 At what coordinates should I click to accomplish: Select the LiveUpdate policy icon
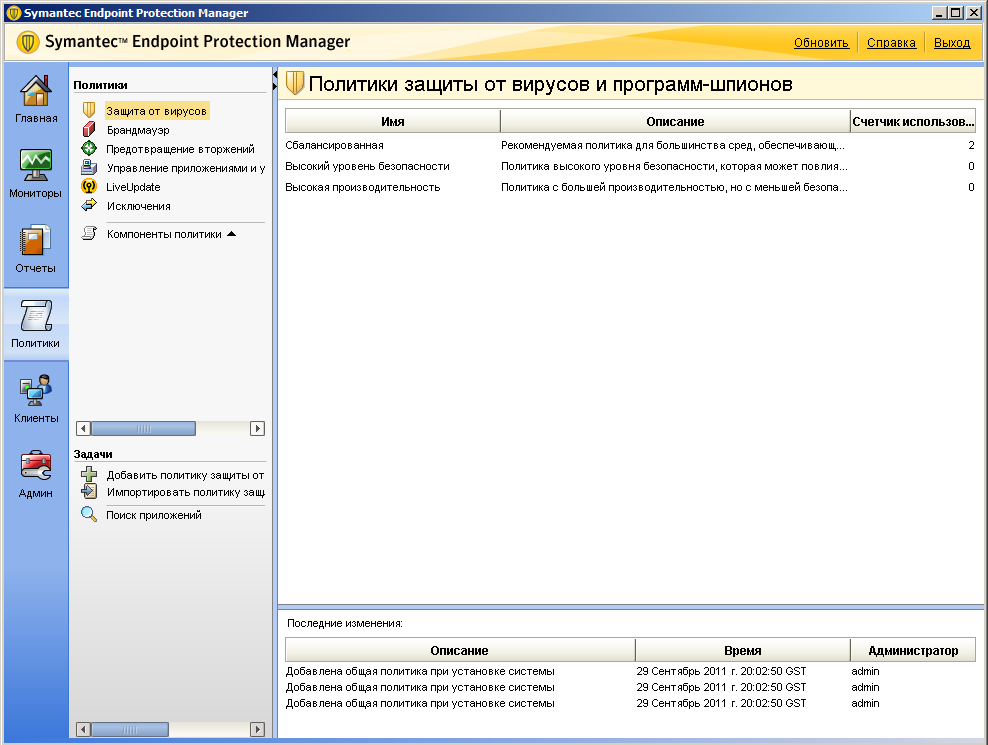(x=88, y=187)
